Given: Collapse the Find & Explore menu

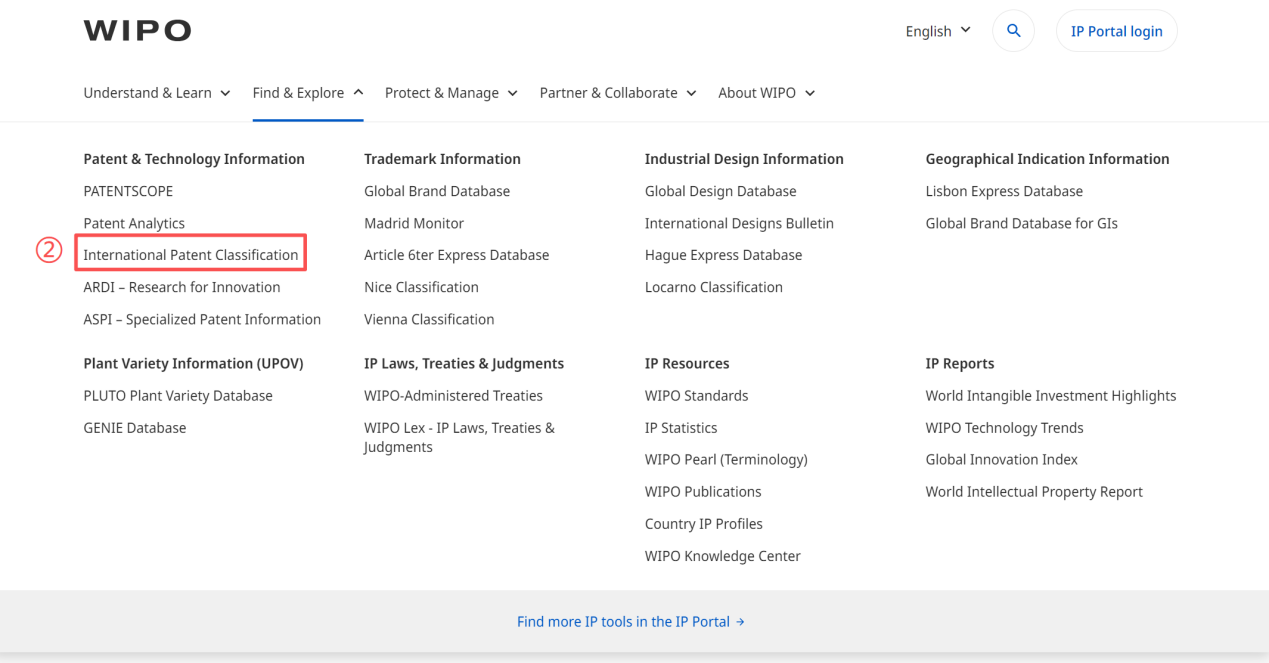Looking at the screenshot, I should pos(307,93).
